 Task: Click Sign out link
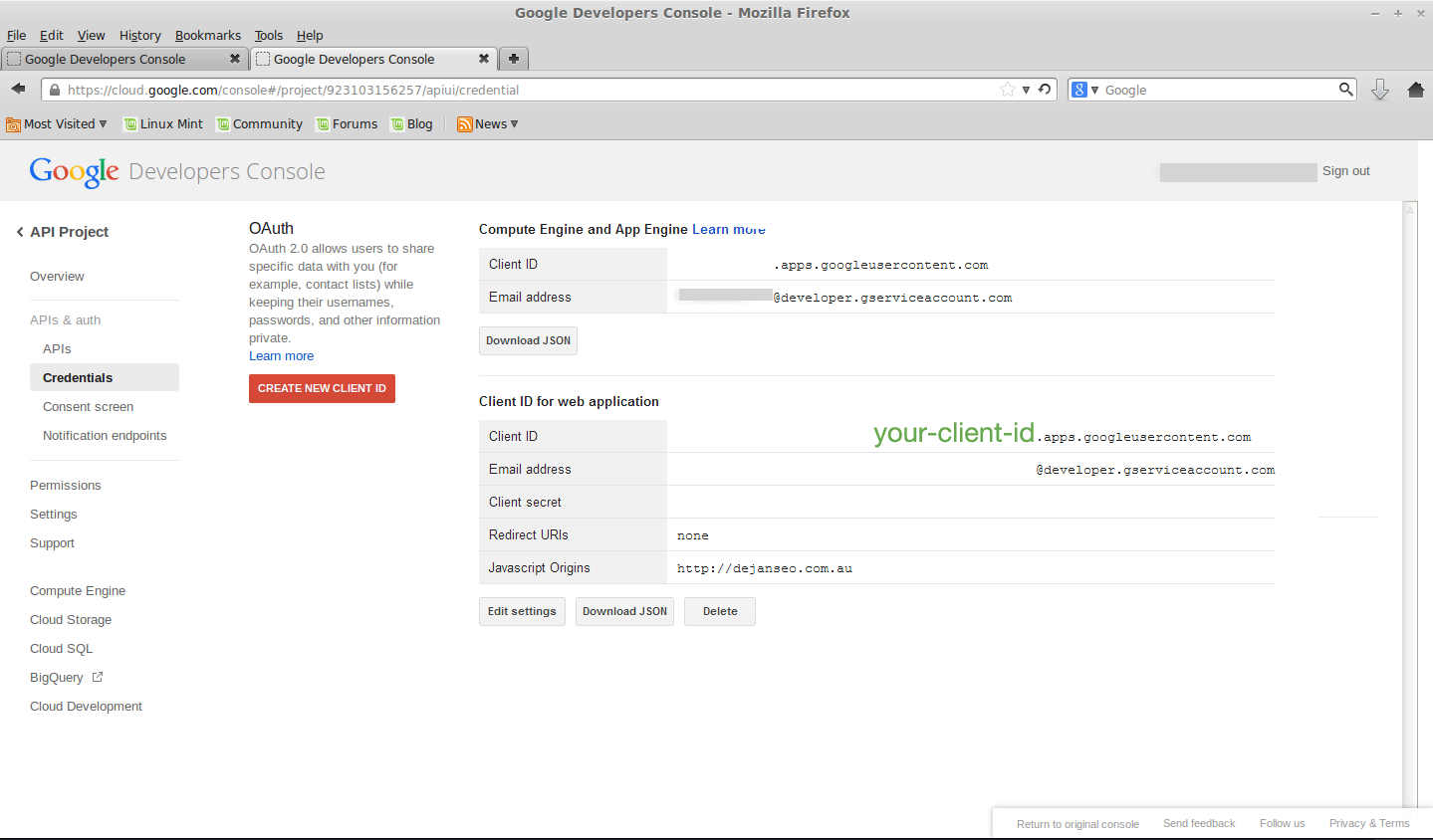pos(1346,171)
